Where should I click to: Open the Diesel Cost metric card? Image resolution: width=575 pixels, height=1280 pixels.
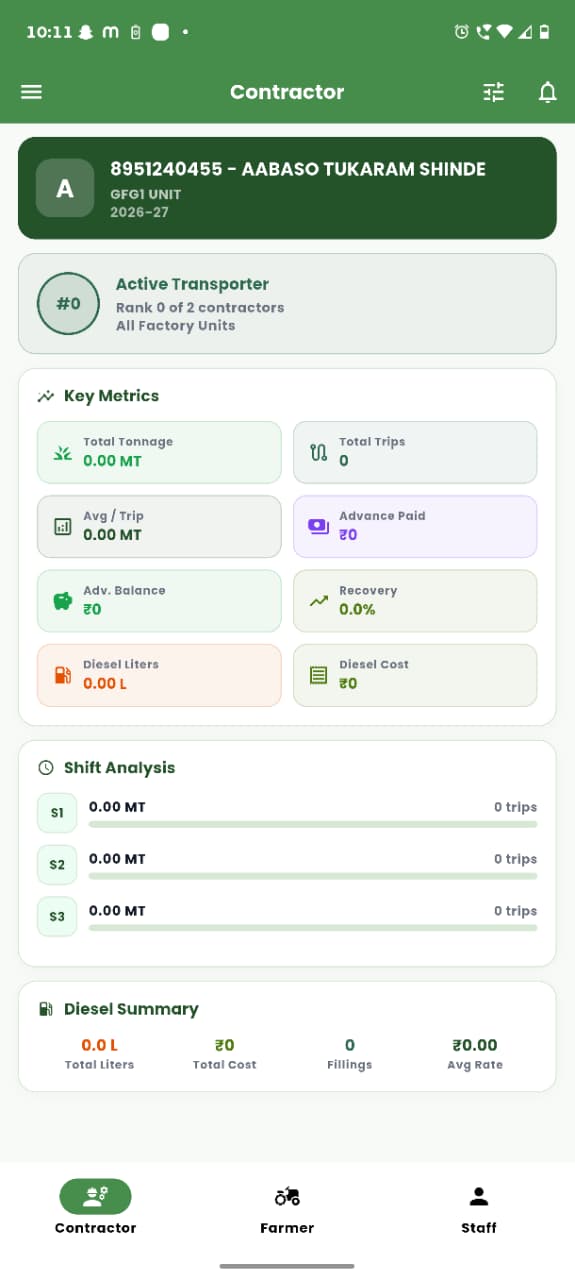[x=415, y=675]
